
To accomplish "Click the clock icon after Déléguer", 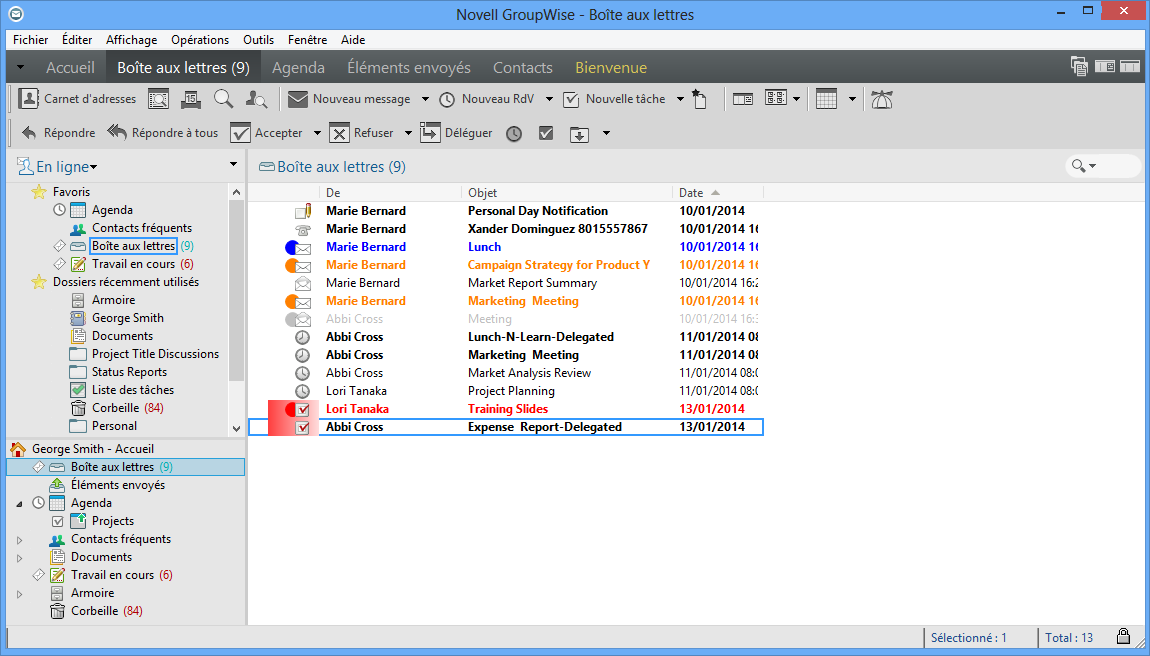I will 514,134.
